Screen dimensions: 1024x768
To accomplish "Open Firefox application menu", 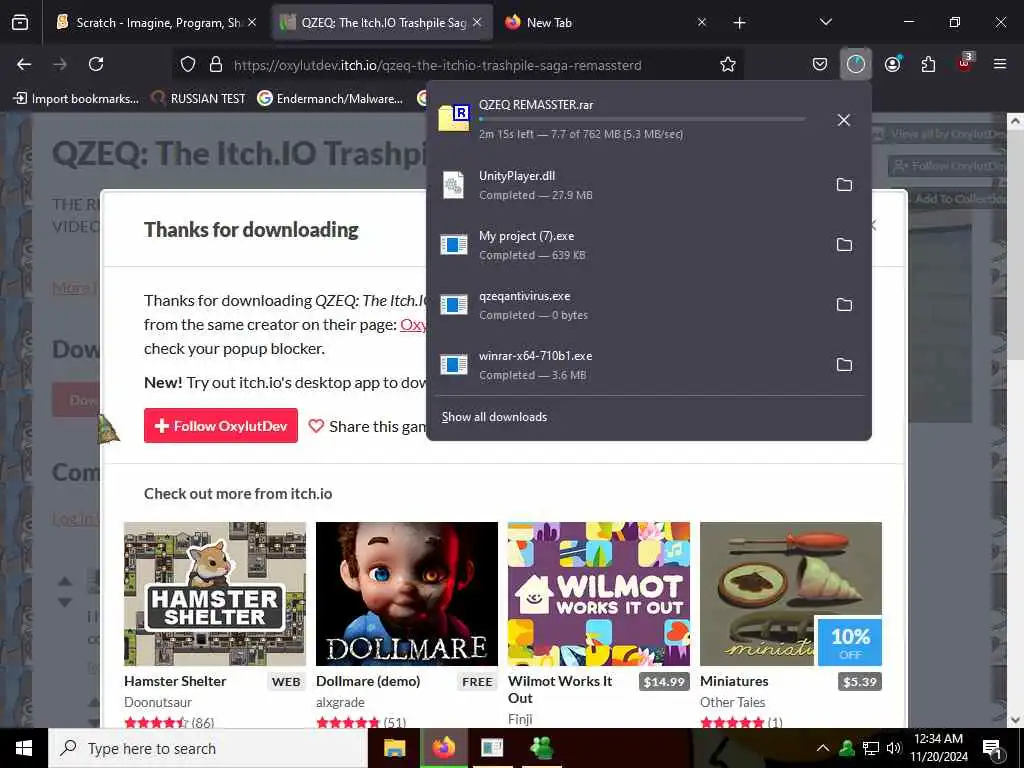I will [1000, 64].
